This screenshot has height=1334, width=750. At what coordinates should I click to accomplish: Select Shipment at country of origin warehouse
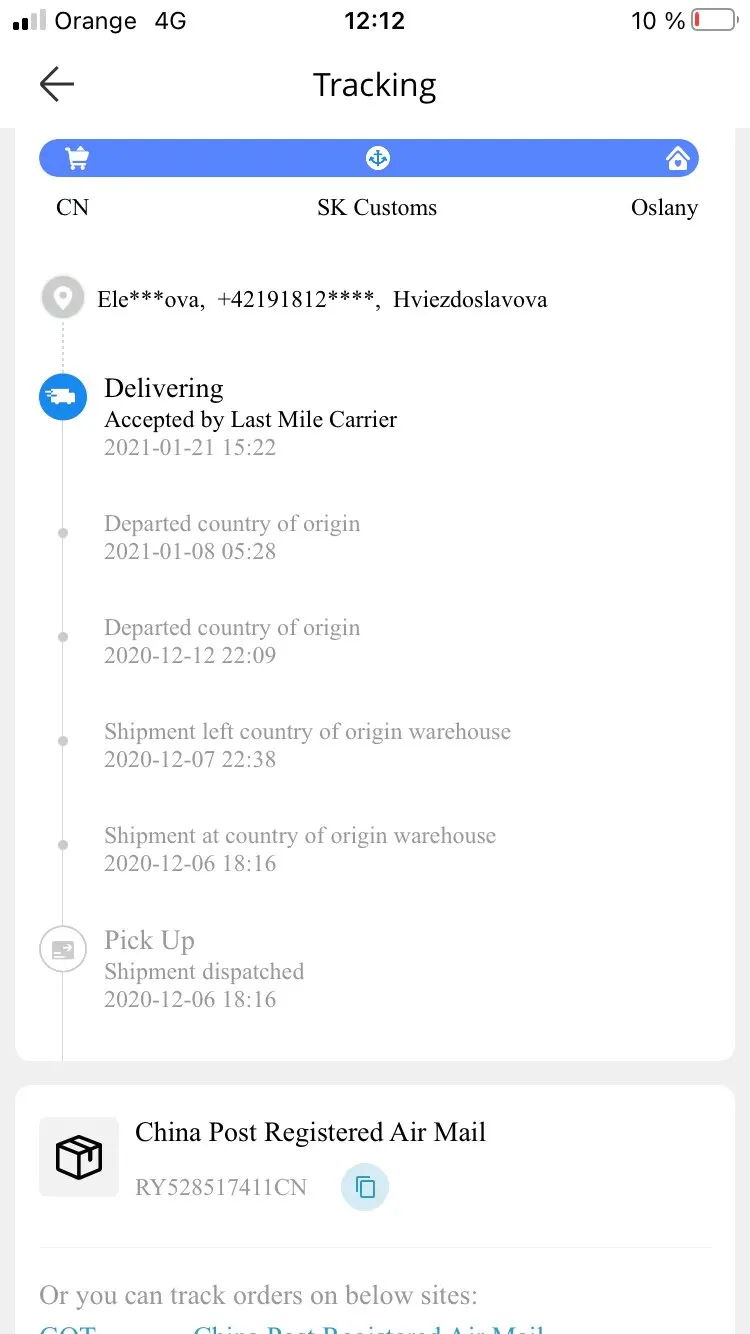[300, 849]
